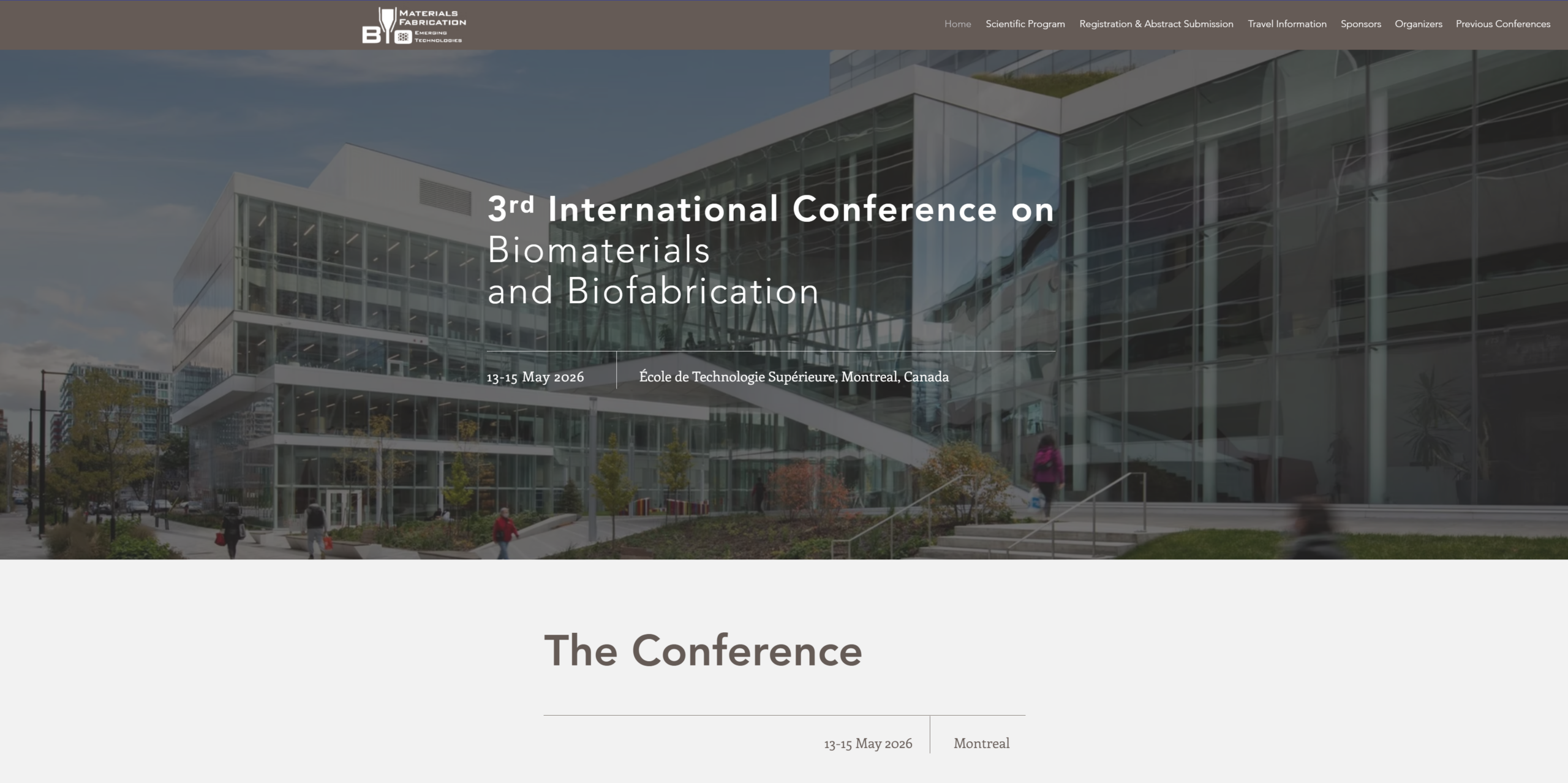Open the Organizers page
Screen dimensions: 1568x783
coord(1418,25)
